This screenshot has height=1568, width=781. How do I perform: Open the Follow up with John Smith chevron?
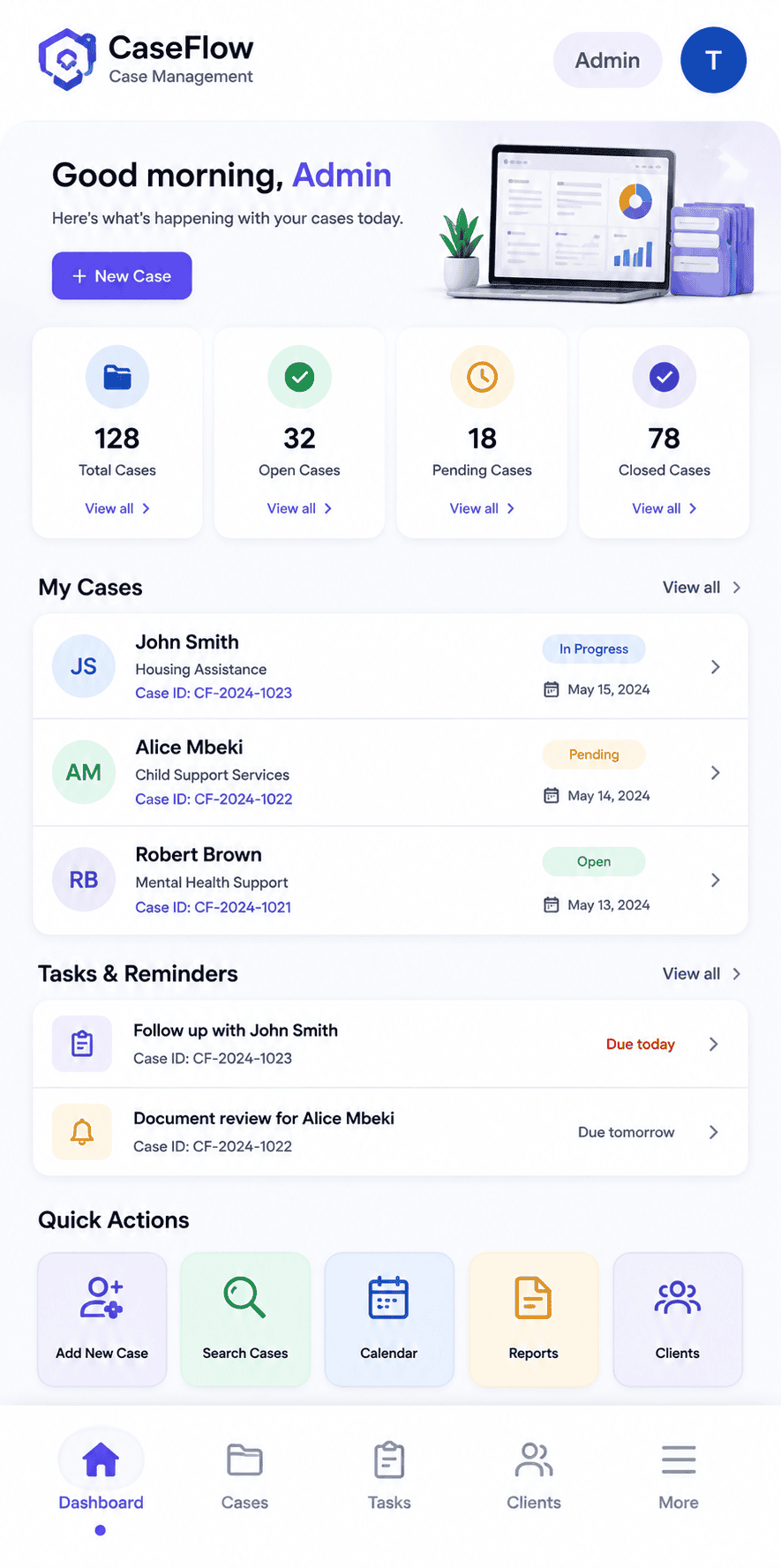point(714,1044)
